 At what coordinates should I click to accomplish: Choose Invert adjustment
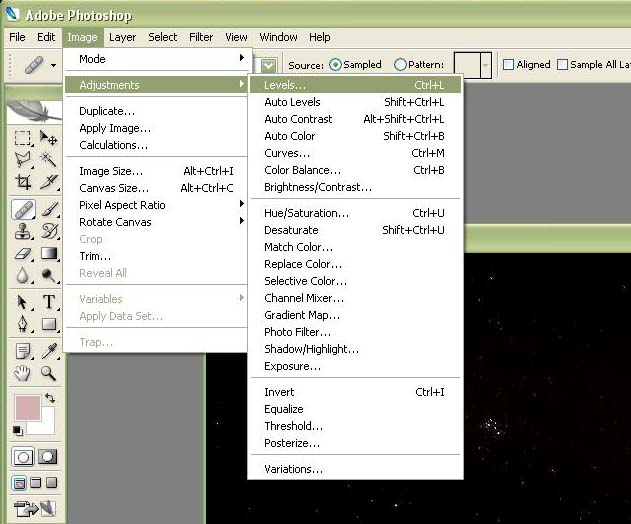click(x=355, y=392)
